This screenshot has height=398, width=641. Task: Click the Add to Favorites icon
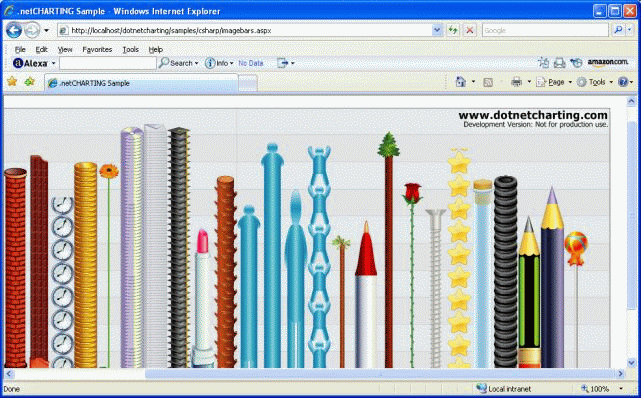click(29, 82)
